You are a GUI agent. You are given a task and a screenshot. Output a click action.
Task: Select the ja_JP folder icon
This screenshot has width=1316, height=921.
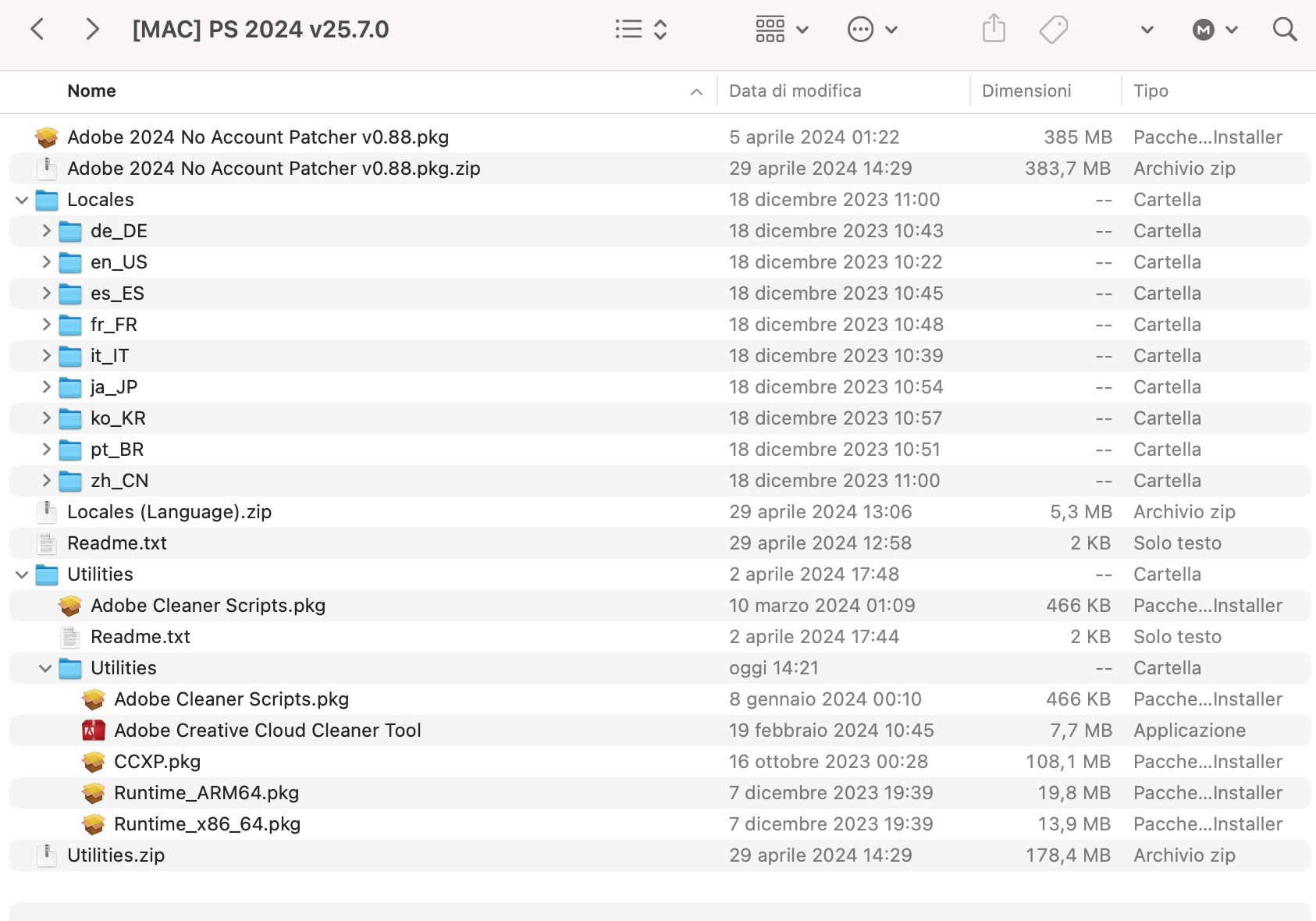point(70,387)
